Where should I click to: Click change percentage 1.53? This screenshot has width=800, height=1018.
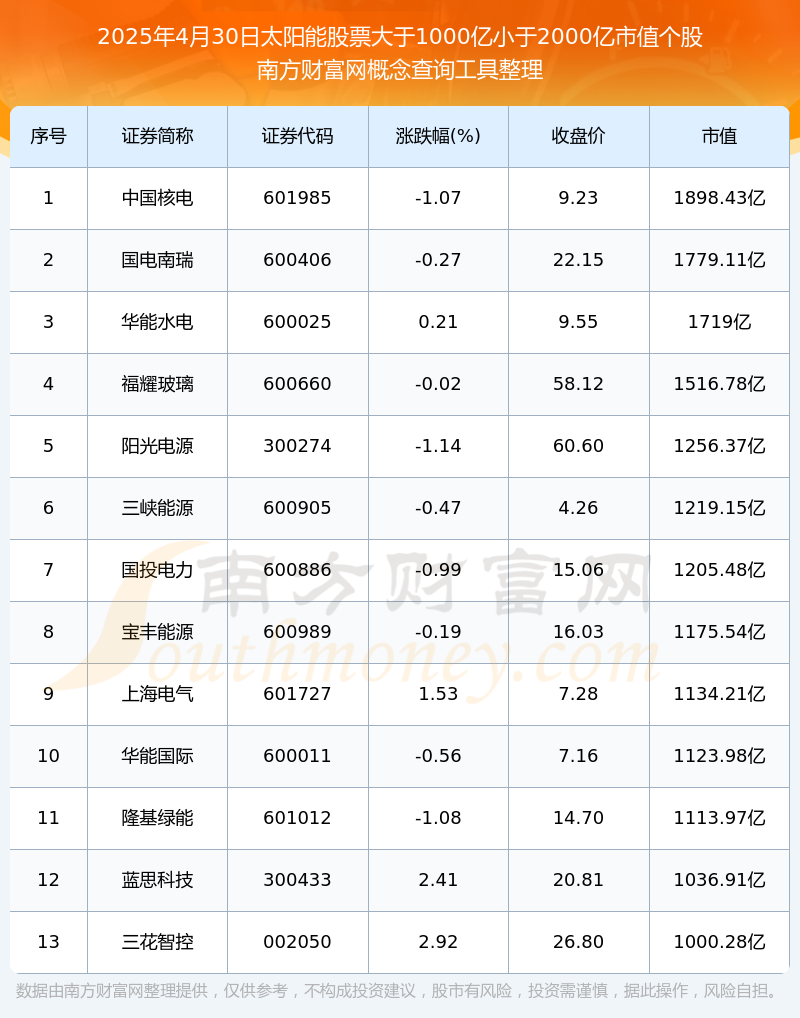tap(438, 694)
